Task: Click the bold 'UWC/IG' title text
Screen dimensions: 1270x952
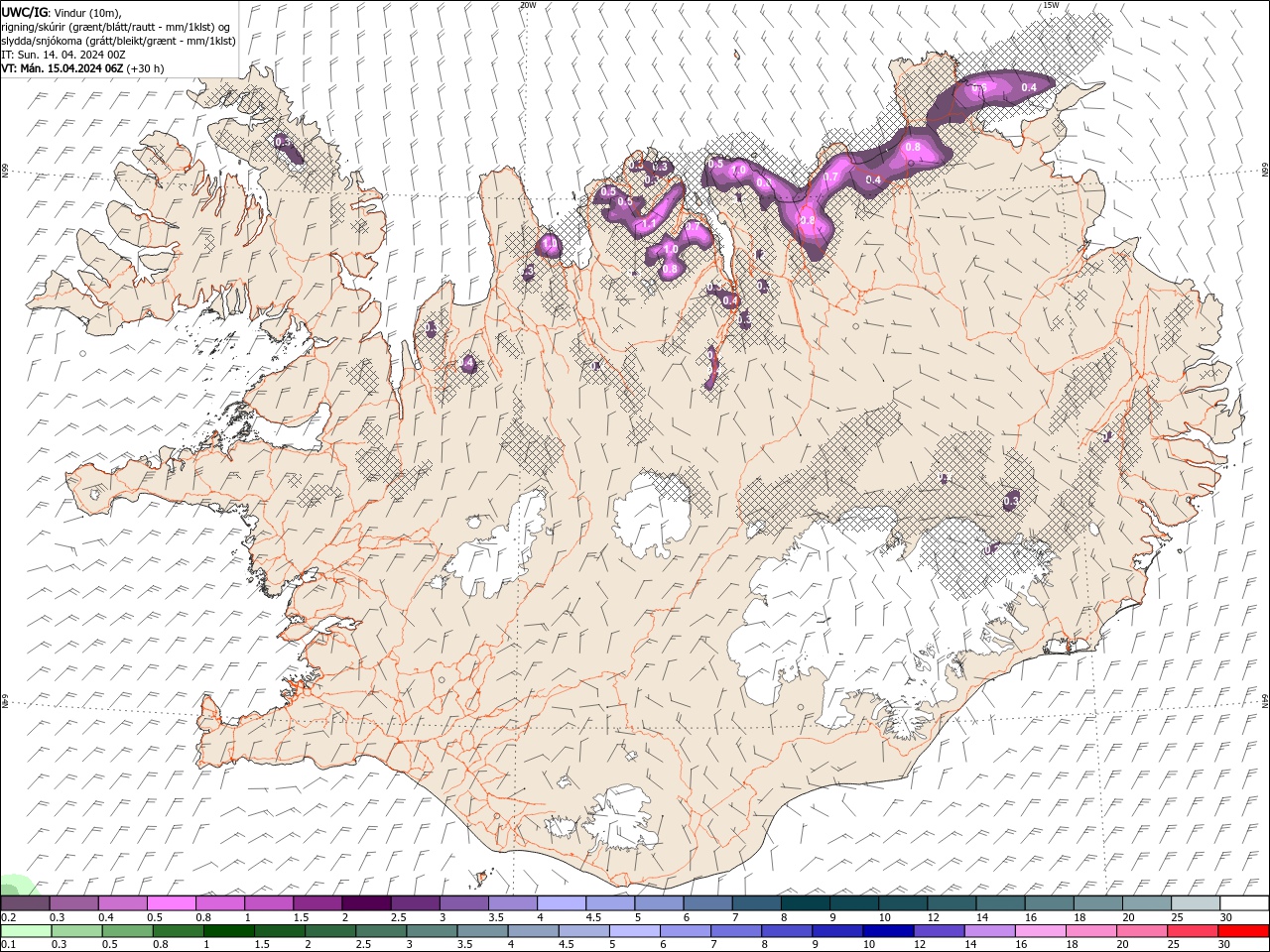Action: coord(24,12)
